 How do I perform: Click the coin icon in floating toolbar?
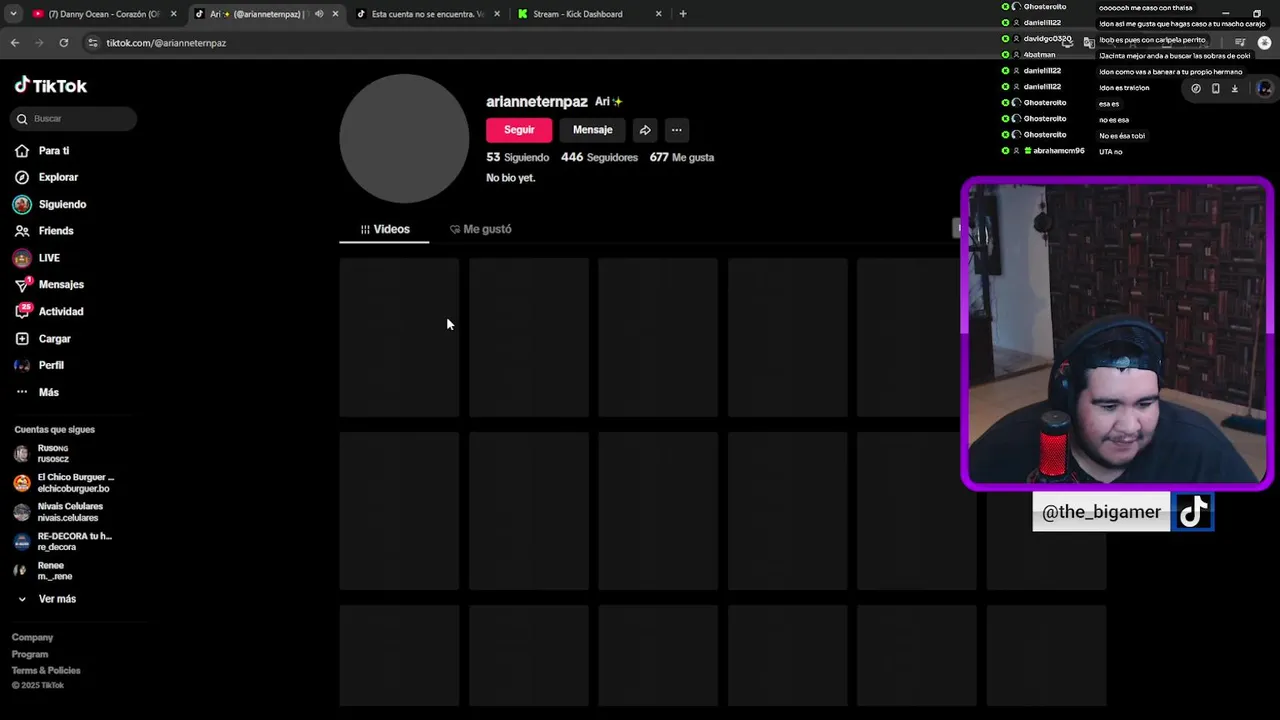[x=1196, y=88]
